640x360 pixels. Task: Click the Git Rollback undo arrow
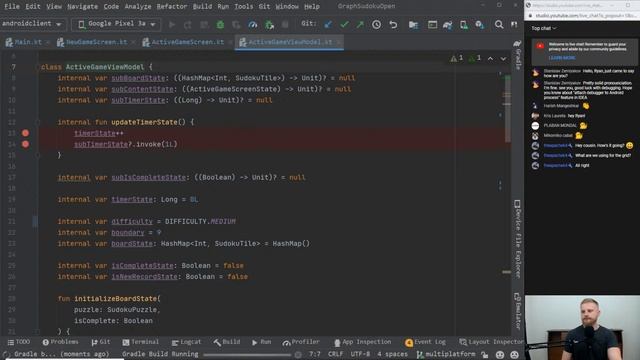393,25
